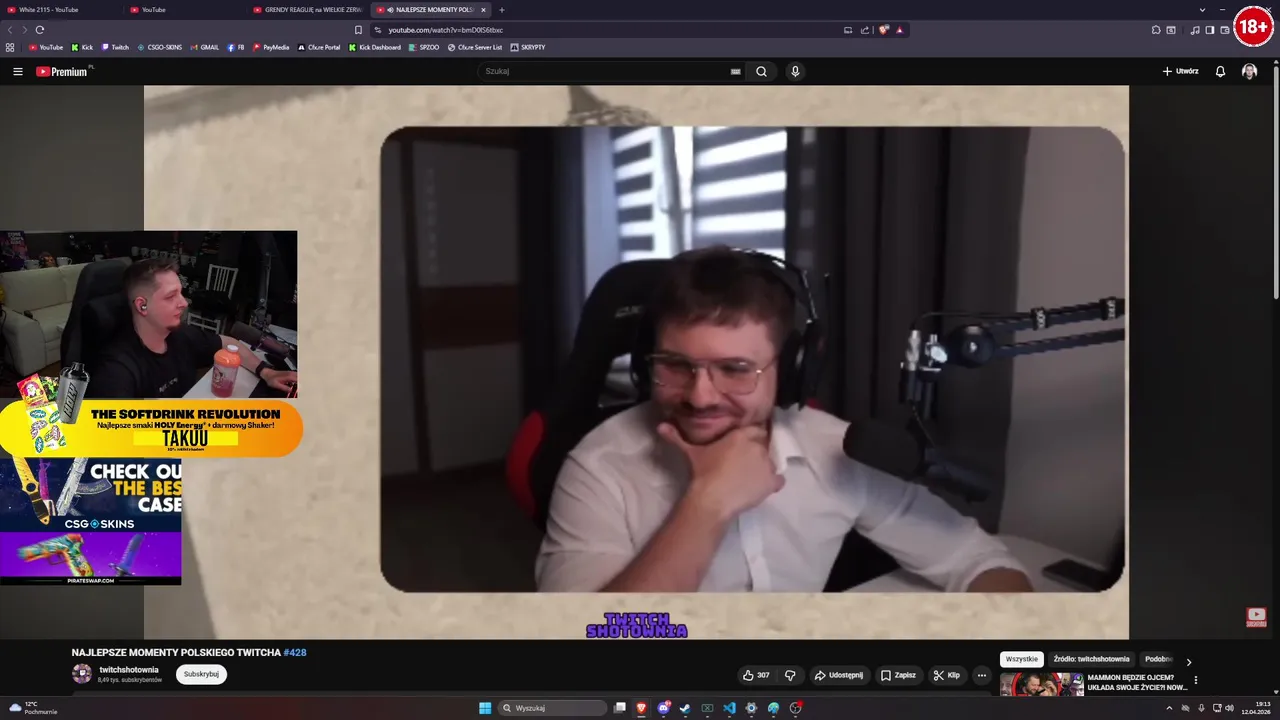
Task: Open YouTube notifications bell
Action: [1220, 71]
